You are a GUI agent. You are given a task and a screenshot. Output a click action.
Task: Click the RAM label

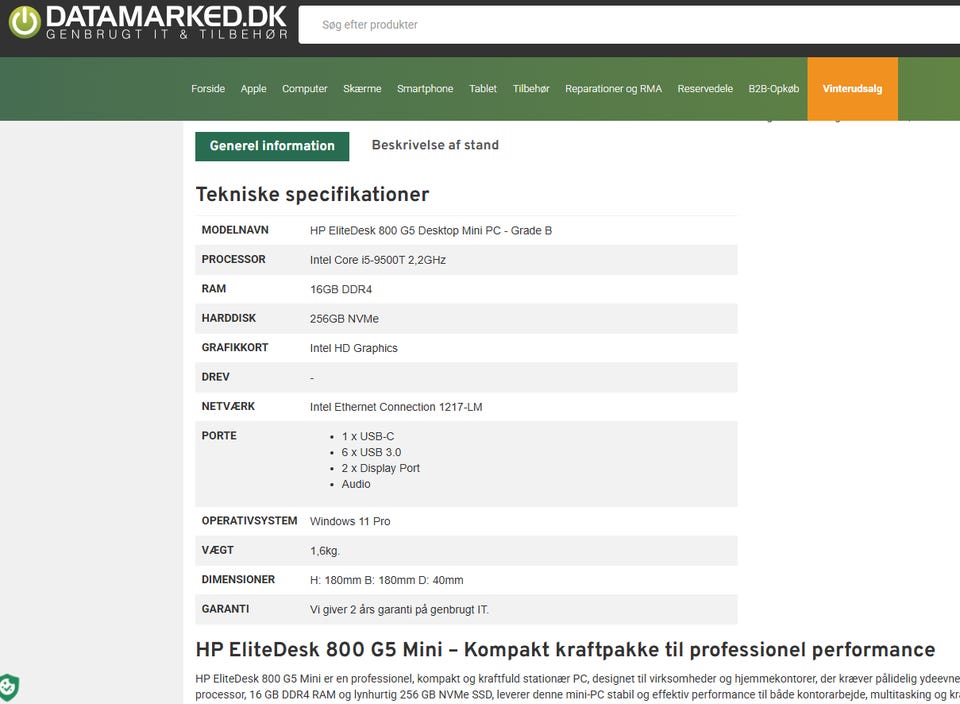pos(214,289)
